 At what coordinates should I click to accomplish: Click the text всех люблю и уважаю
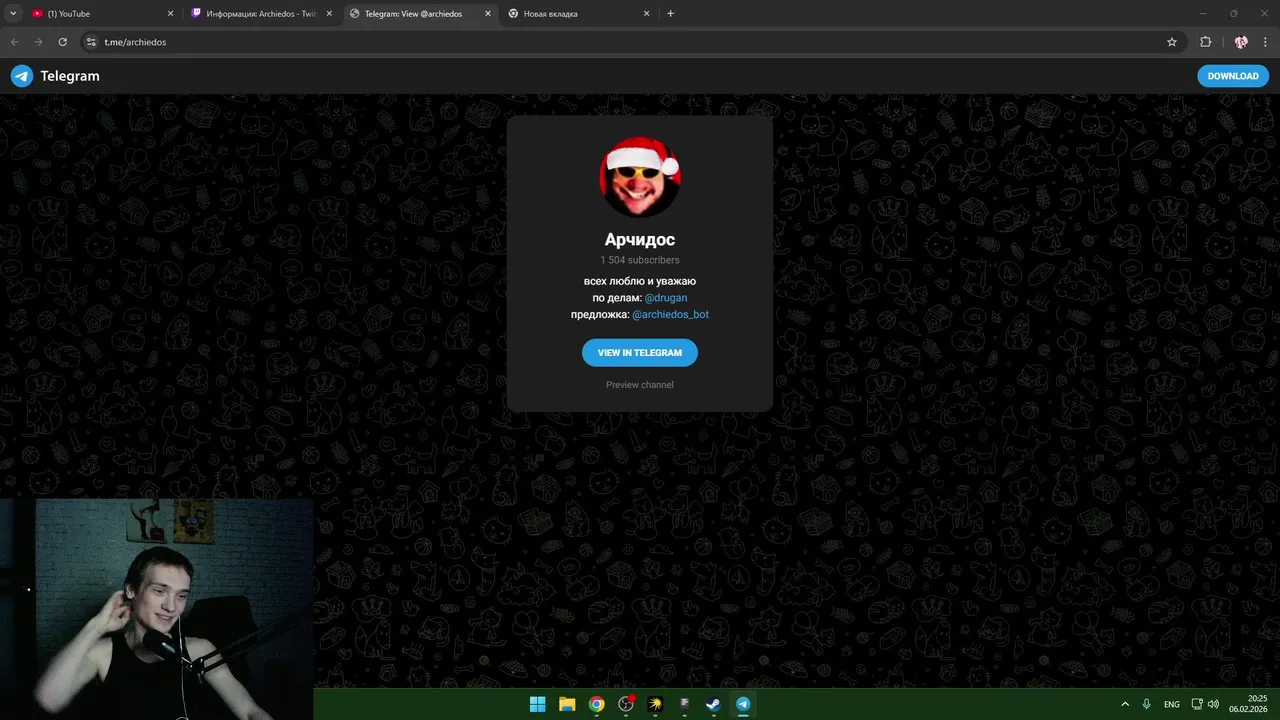[x=640, y=281]
